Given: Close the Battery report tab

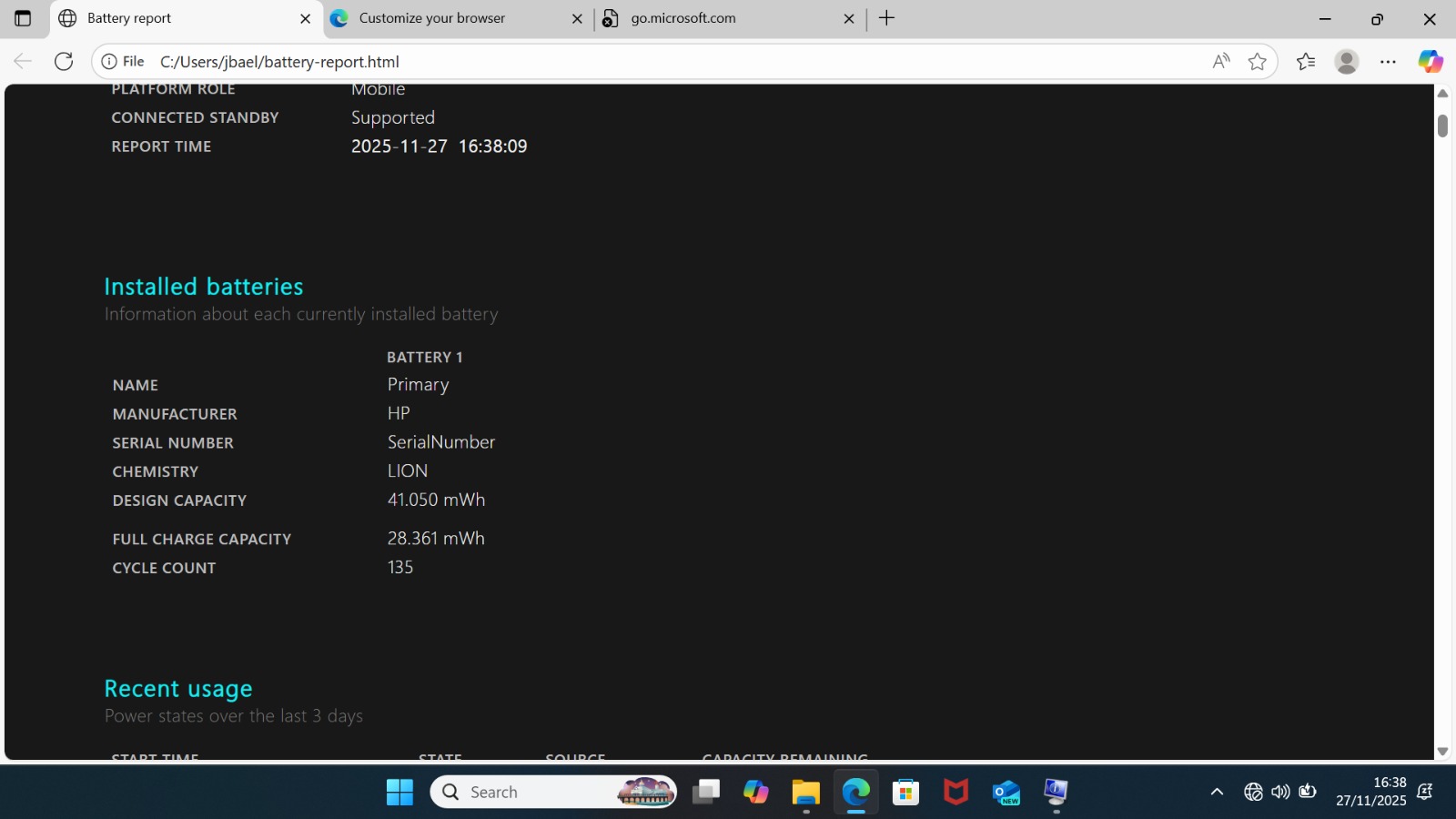Looking at the screenshot, I should (x=306, y=18).
